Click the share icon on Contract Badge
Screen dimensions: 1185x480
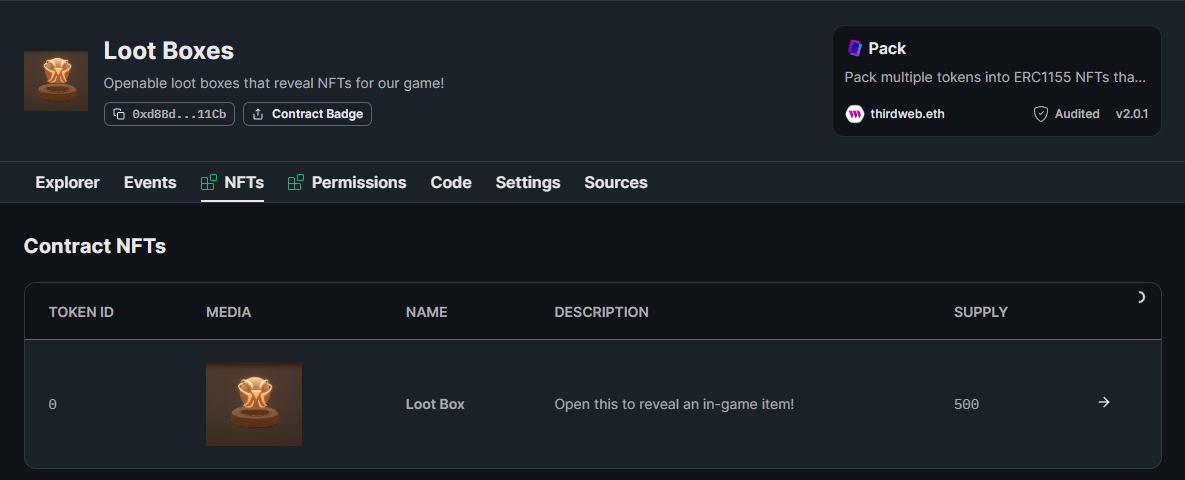258,114
